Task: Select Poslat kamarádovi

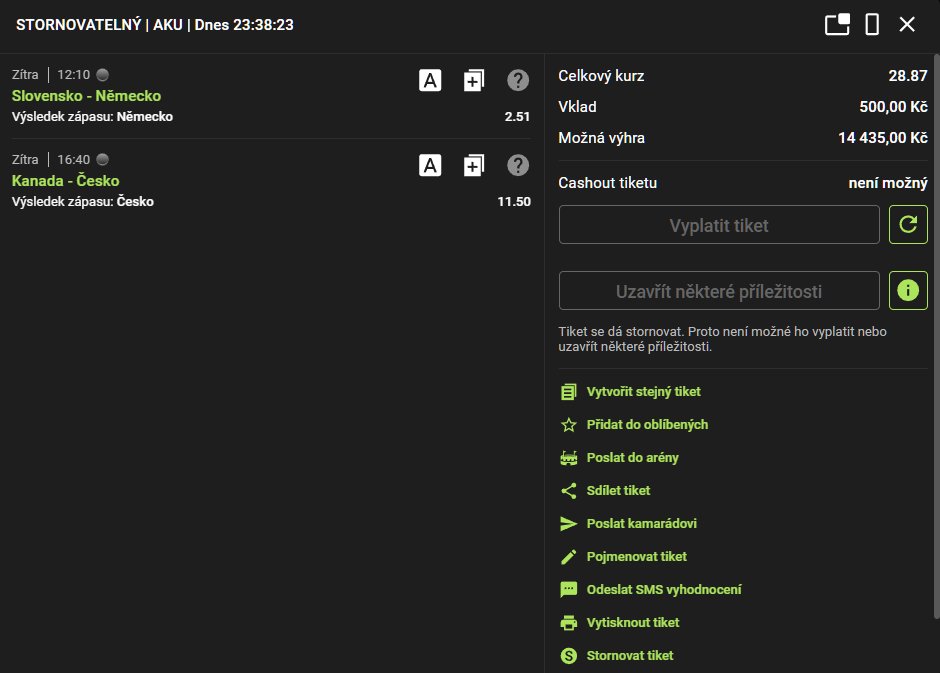Action: tap(641, 524)
